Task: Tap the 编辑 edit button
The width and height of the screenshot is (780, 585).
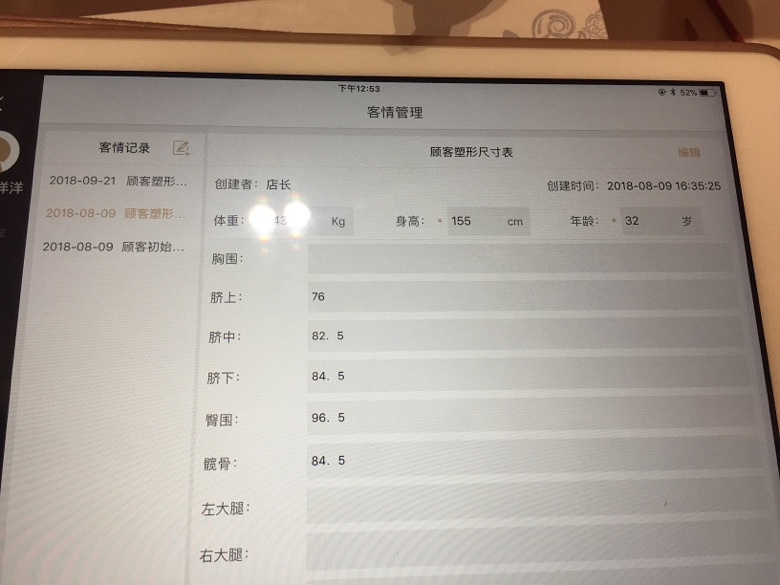Action: pos(689,153)
